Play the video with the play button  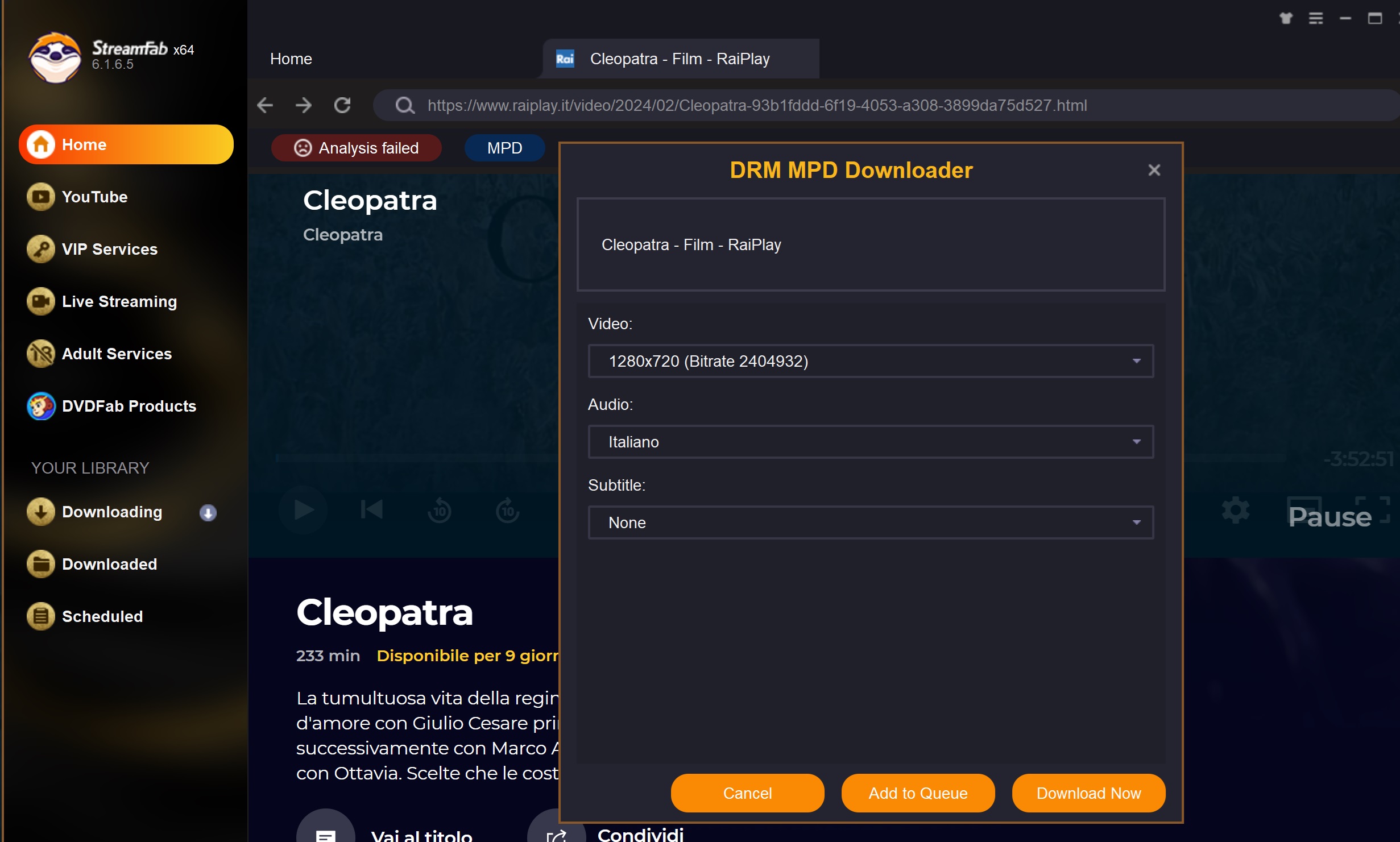tap(304, 510)
